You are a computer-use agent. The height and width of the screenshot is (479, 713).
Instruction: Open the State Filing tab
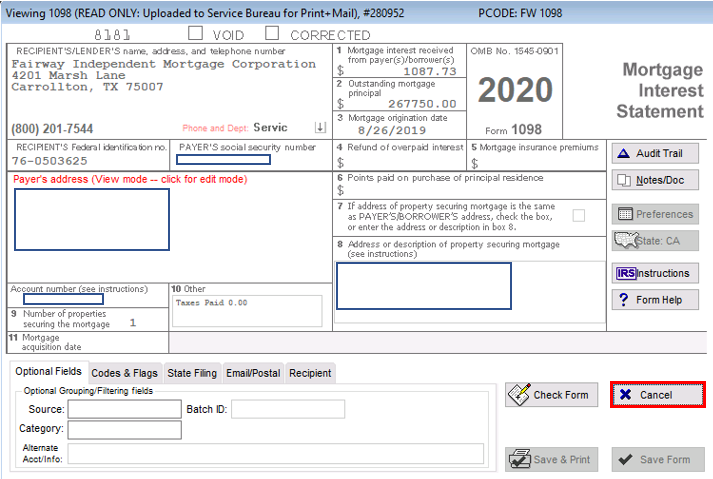pyautogui.click(x=192, y=373)
